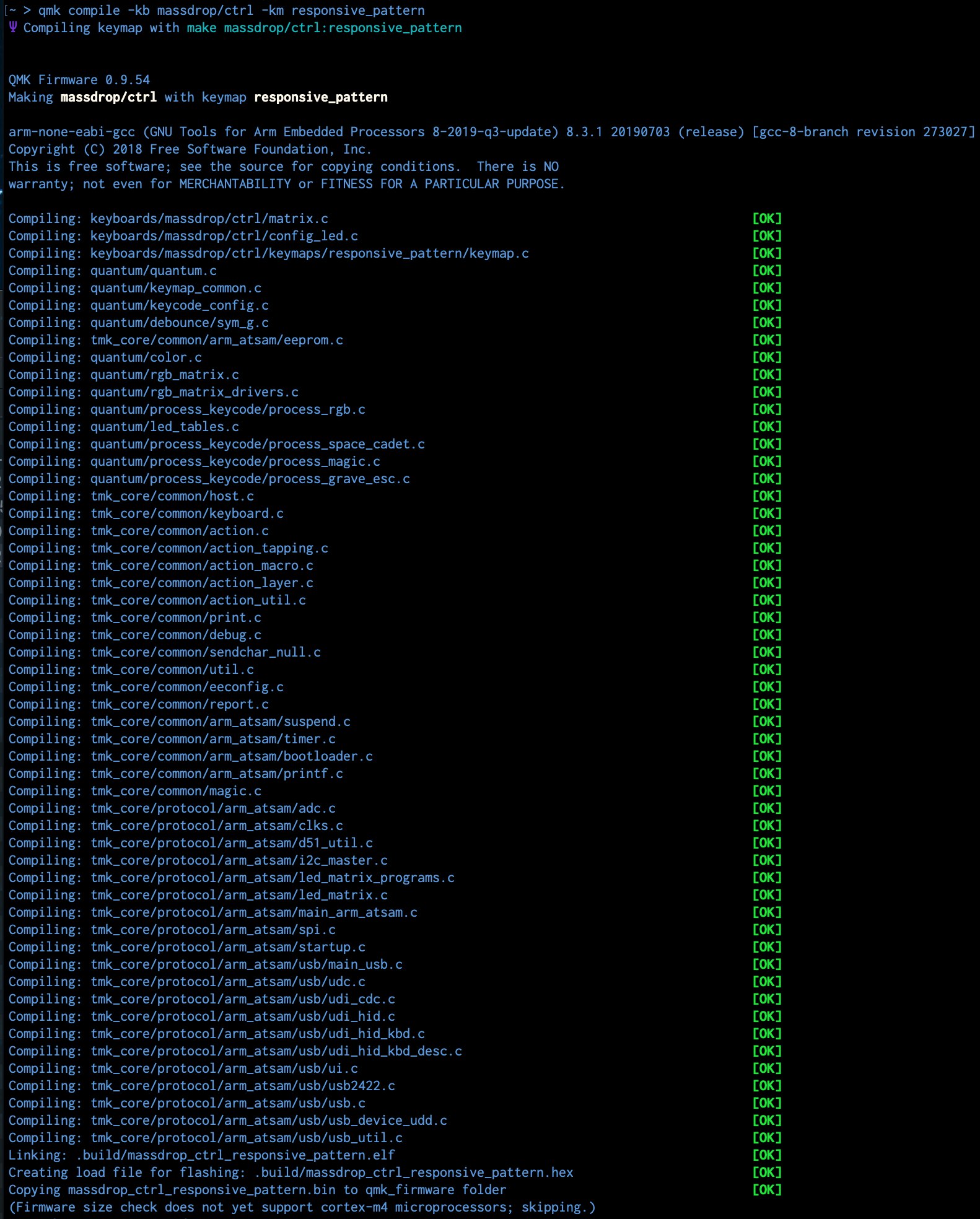Click the tmk_core/common/arm_atsam/bootloader.c path
Image resolution: width=980 pixels, height=1219 pixels.
[x=231, y=756]
